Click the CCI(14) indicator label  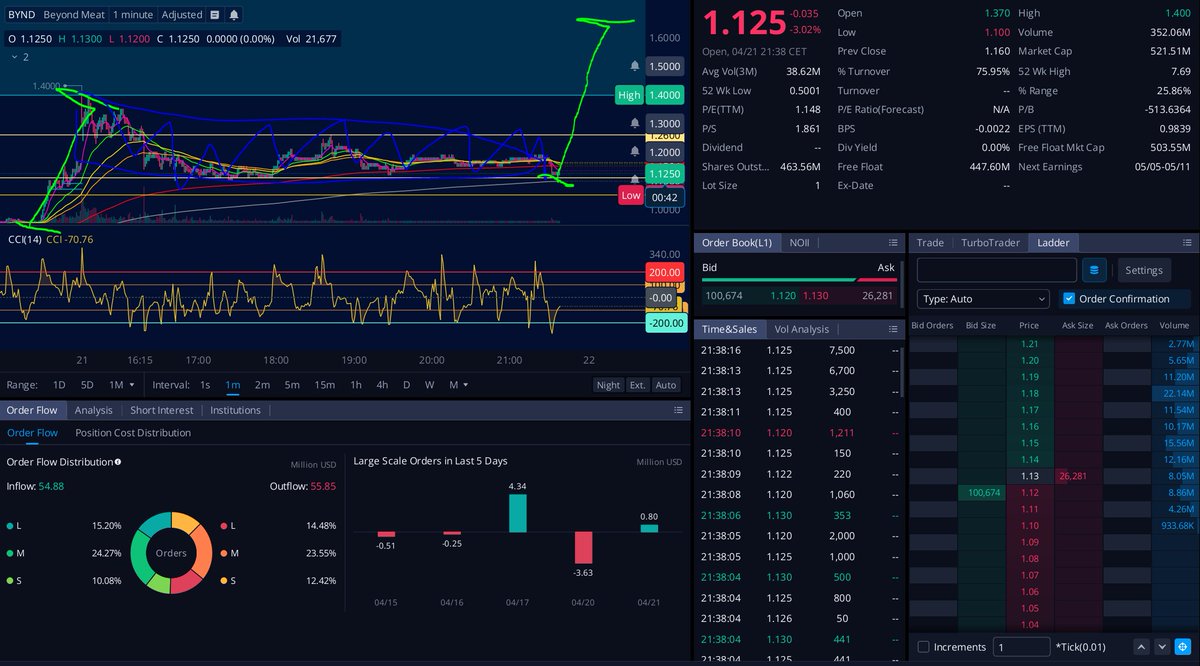(24, 239)
